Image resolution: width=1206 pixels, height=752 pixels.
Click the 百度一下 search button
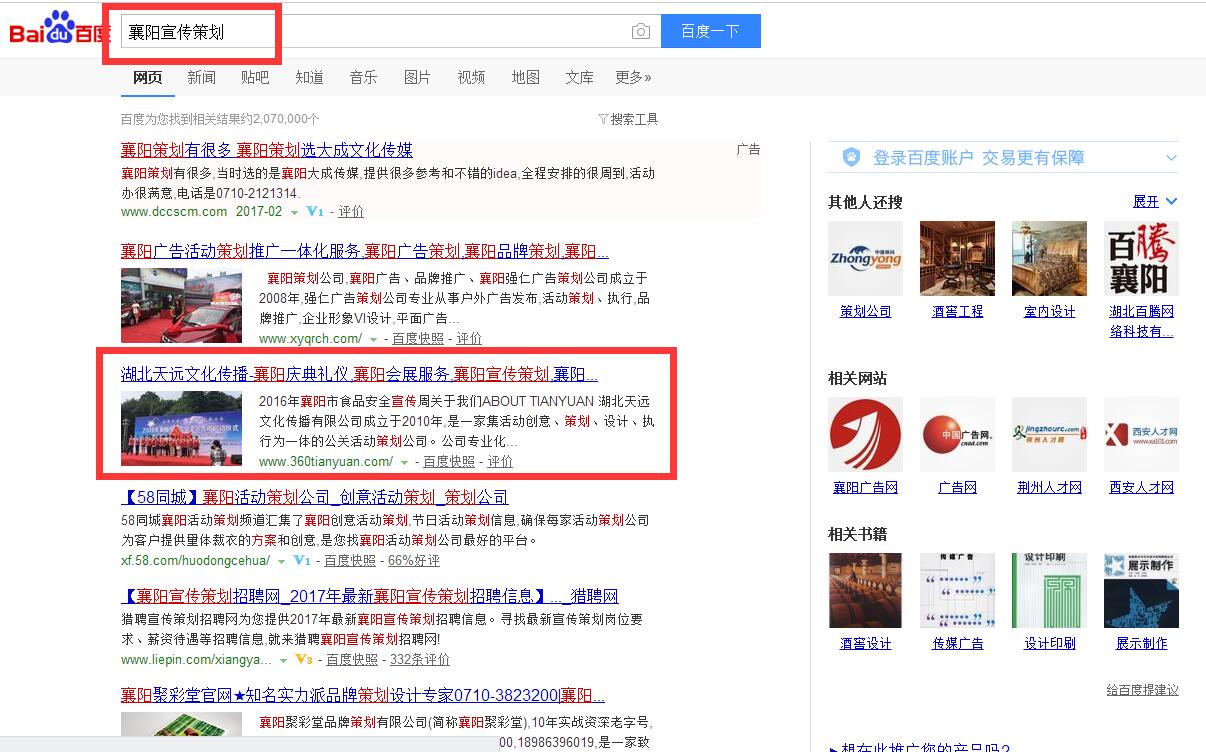pos(710,31)
